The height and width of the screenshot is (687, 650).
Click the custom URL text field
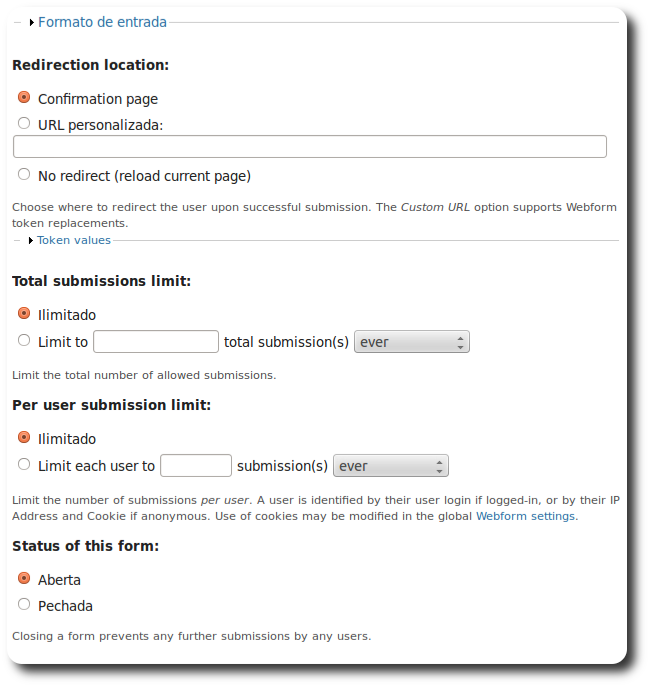[310, 147]
